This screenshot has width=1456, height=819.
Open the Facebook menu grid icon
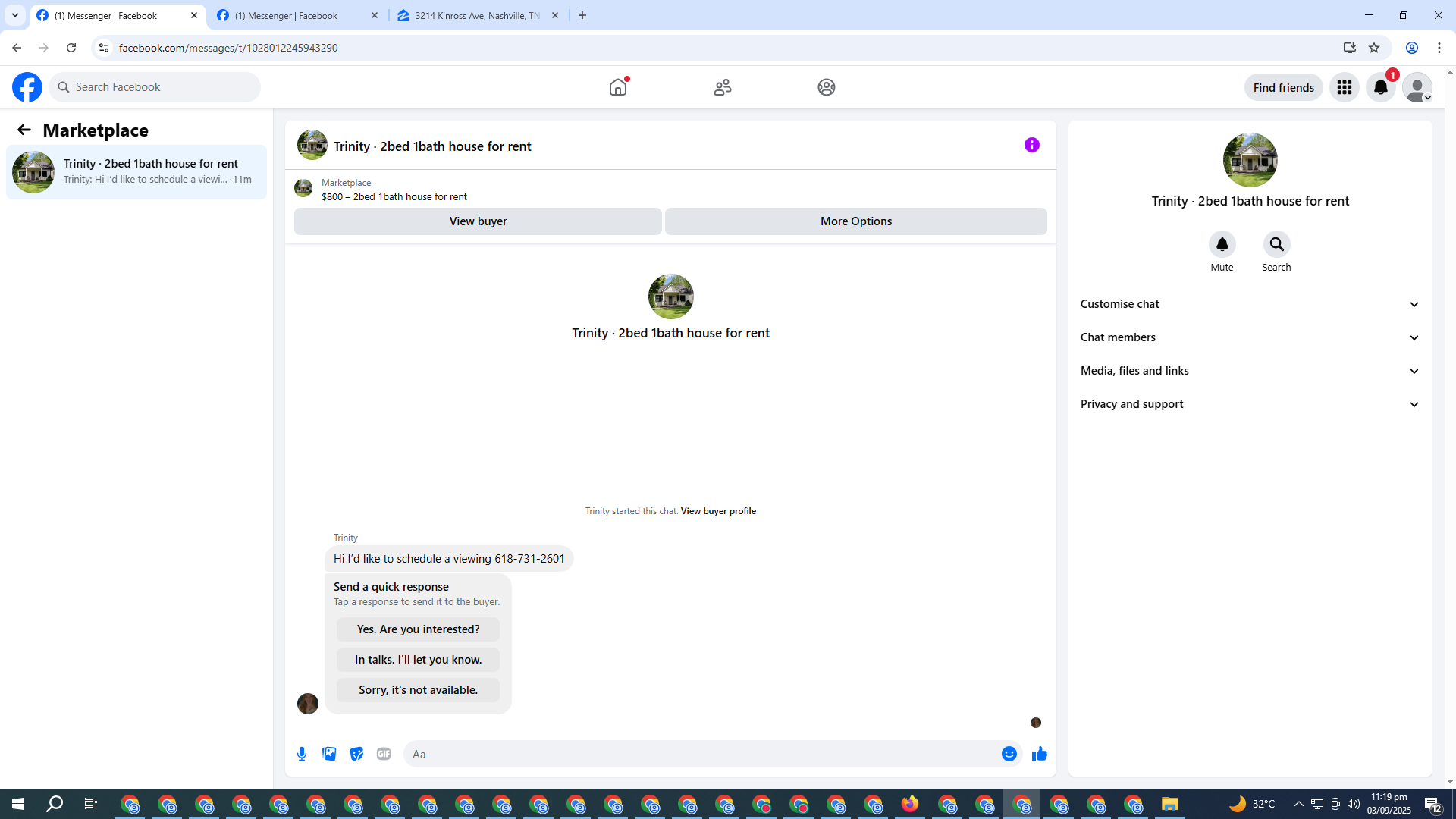(1345, 87)
